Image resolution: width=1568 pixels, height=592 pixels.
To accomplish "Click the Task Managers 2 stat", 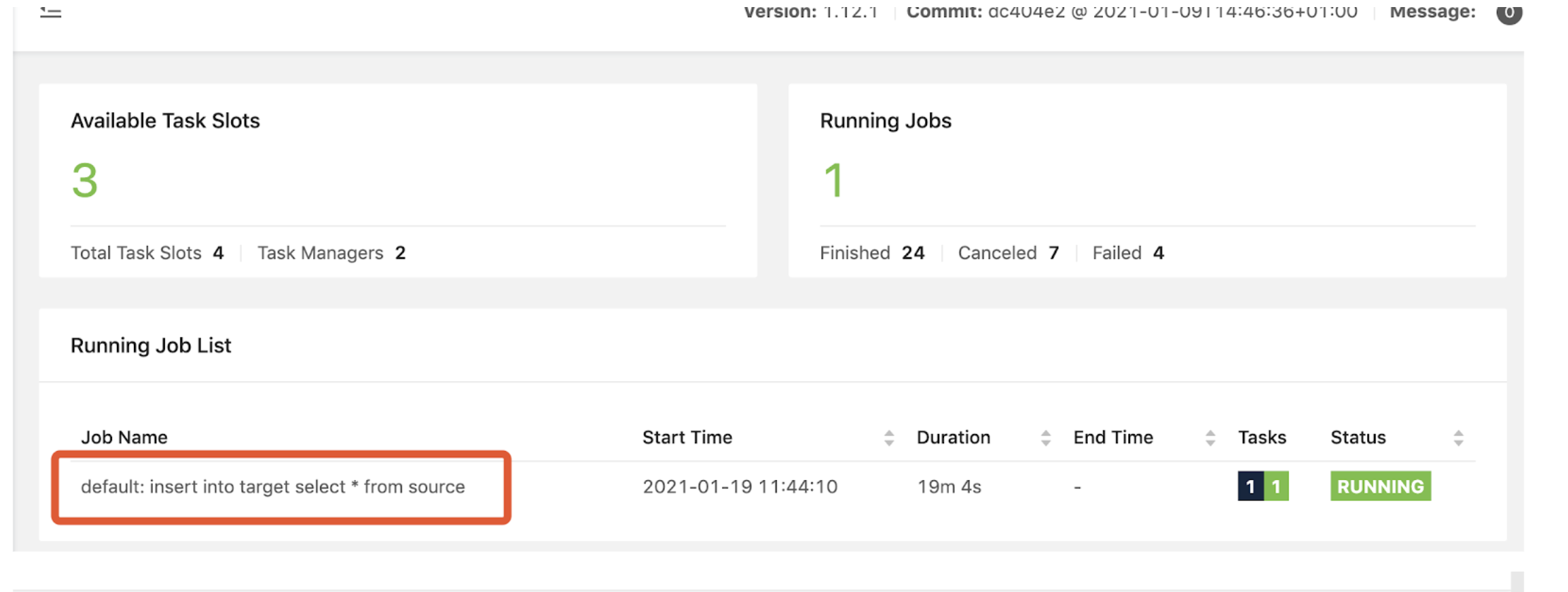I will pyautogui.click(x=331, y=253).
